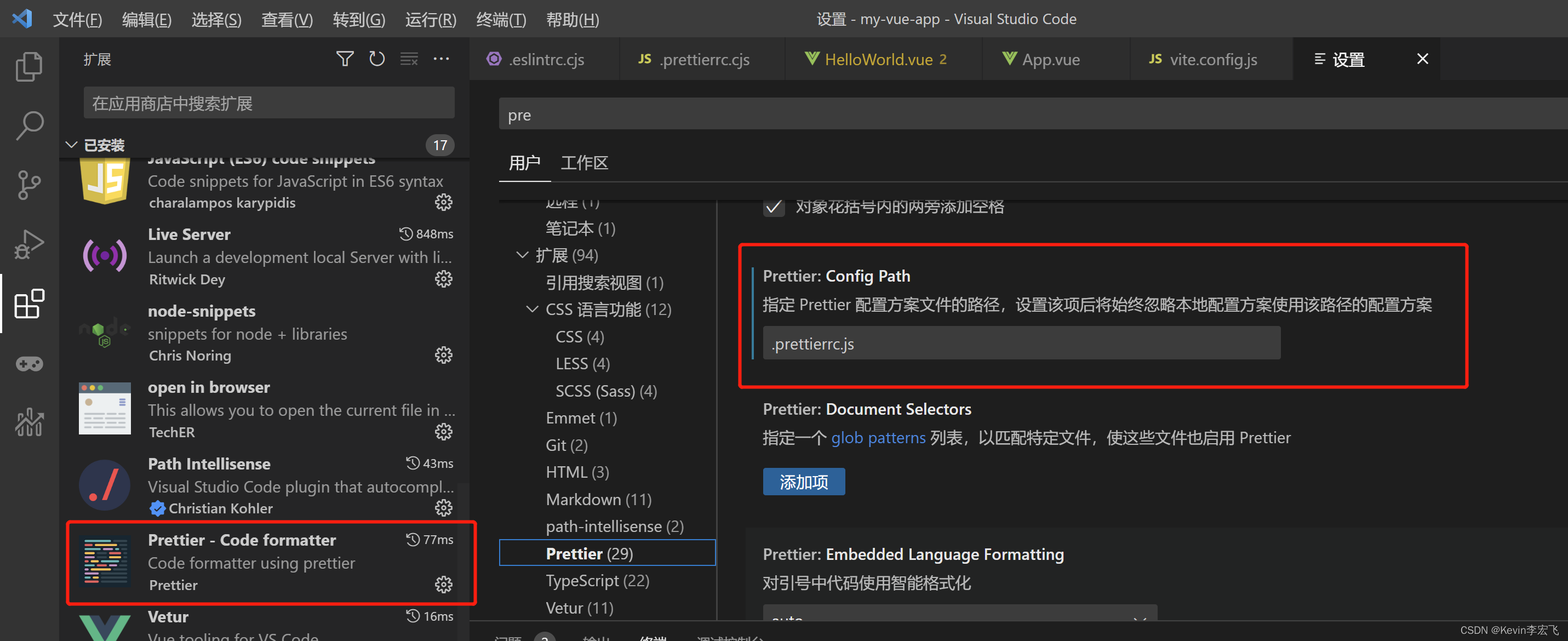
Task: Click the gear icon for Live Server extension
Action: pos(443,279)
